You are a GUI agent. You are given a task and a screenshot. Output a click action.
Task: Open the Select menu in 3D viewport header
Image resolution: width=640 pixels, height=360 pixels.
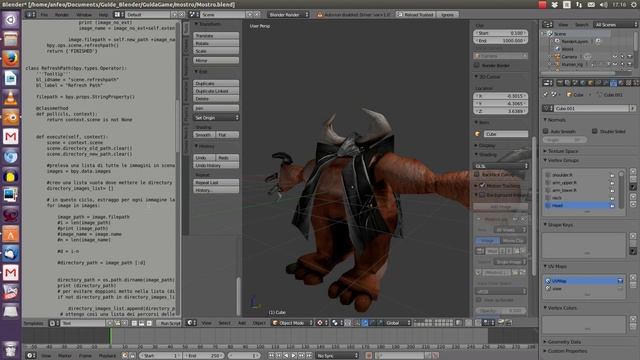click(224, 323)
